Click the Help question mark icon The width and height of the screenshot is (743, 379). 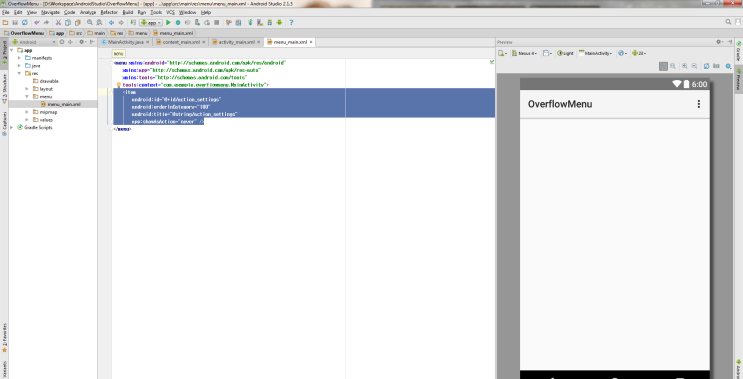(x=291, y=22)
